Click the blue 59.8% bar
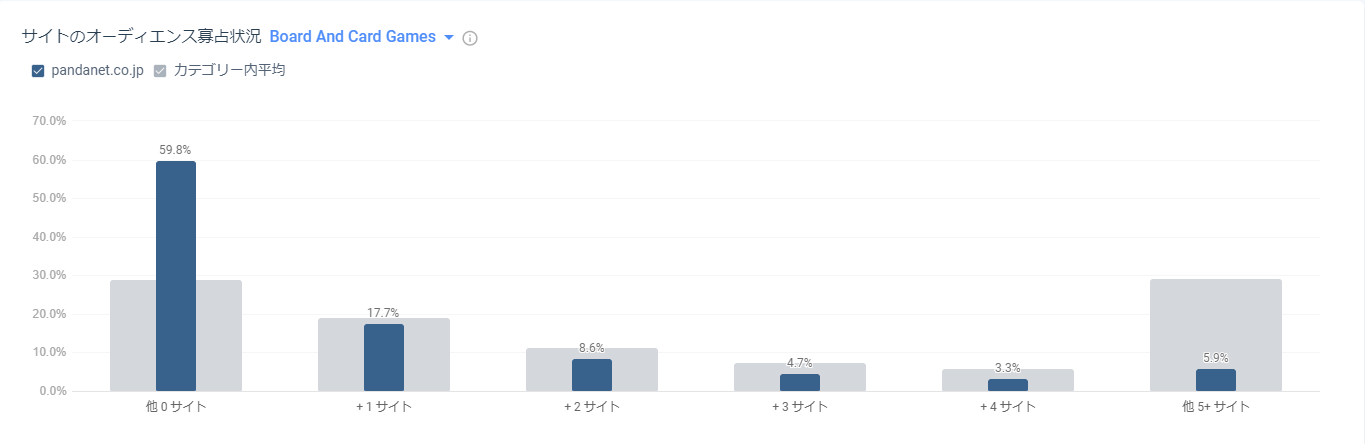The width and height of the screenshot is (1365, 444). 176,275
